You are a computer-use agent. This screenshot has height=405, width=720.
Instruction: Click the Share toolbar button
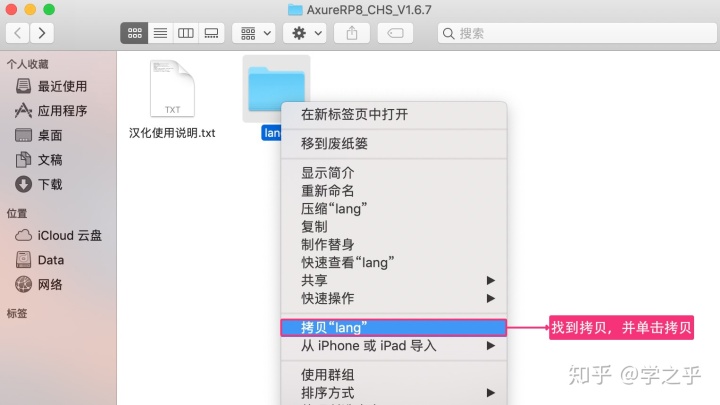tap(352, 33)
